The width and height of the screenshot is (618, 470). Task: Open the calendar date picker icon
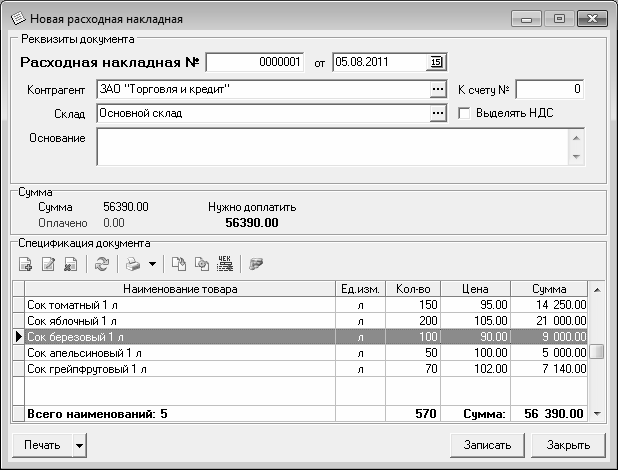pos(436,62)
